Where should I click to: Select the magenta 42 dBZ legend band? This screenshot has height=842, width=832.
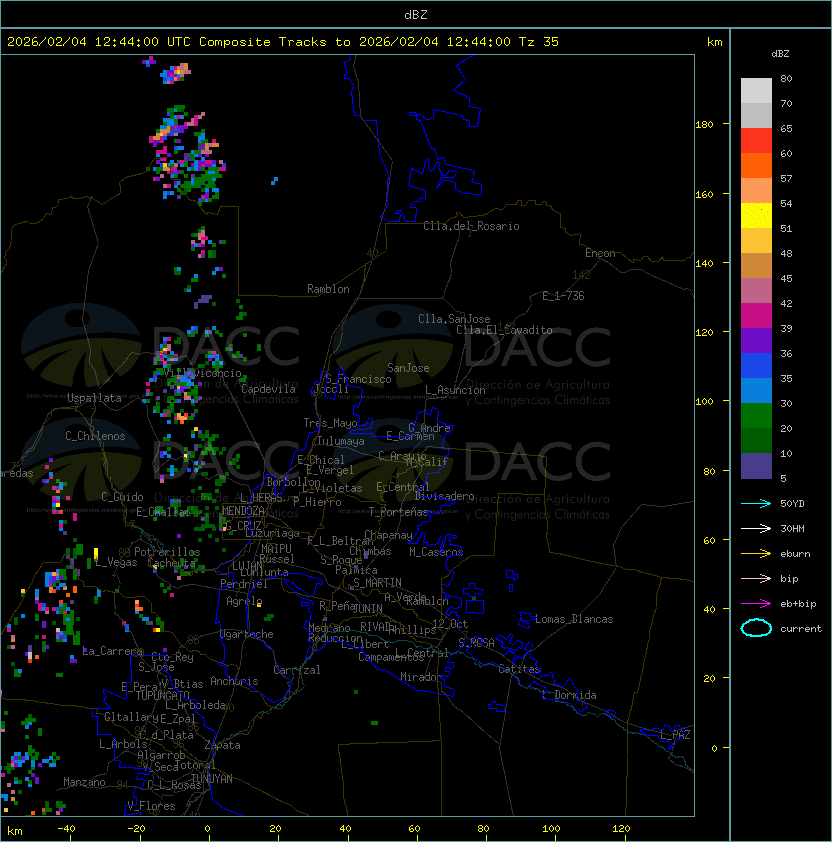tap(756, 316)
